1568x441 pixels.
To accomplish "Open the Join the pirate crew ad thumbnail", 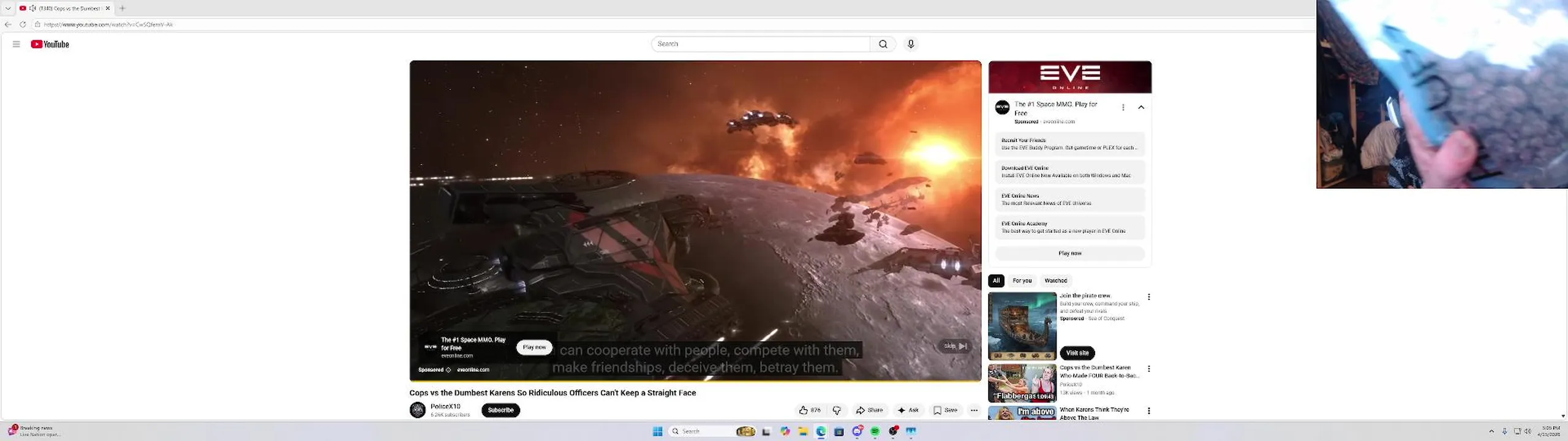I will tap(1022, 326).
